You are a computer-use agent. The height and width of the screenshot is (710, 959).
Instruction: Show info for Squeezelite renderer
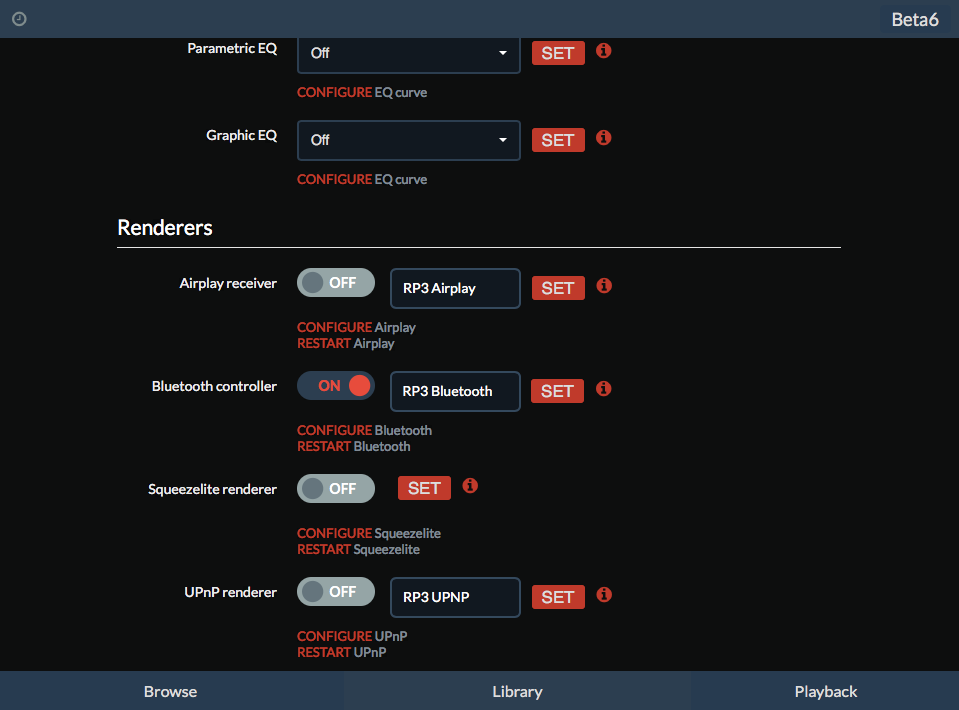tap(470, 486)
